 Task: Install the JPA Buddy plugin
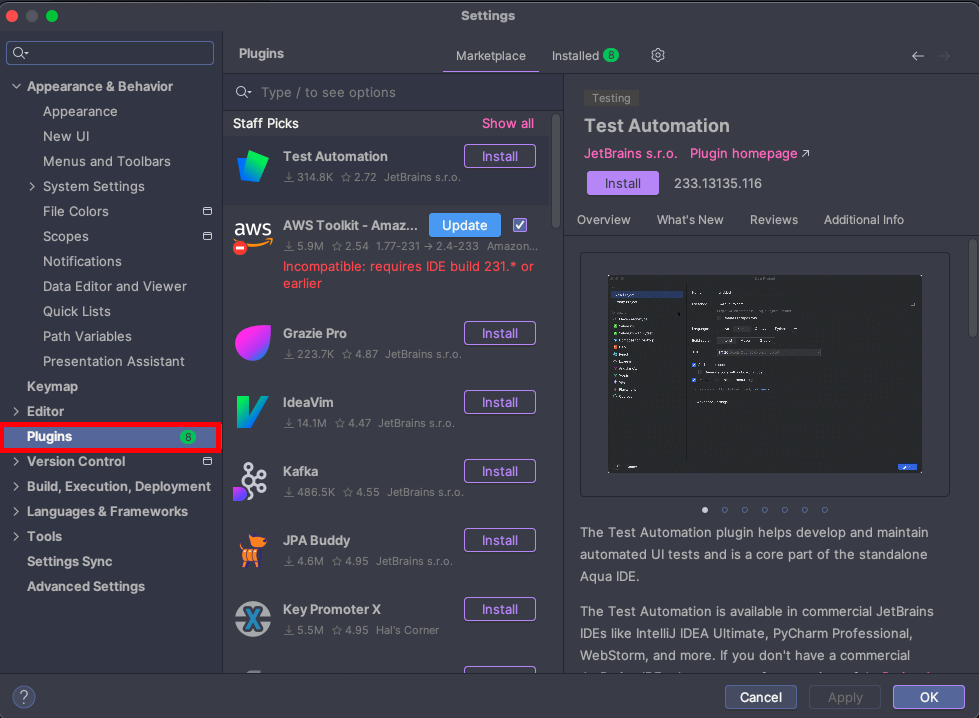(x=499, y=540)
